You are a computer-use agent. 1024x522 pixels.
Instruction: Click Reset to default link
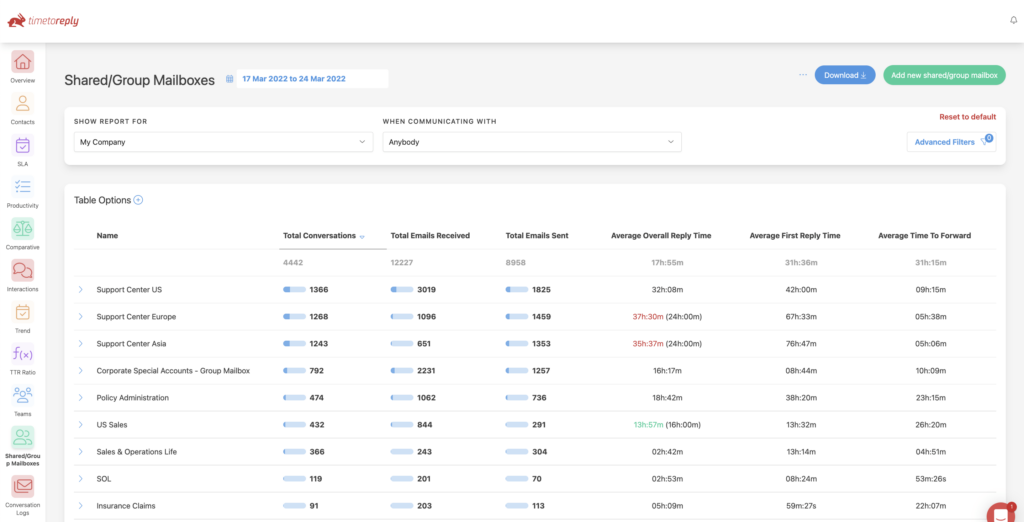tap(968, 117)
